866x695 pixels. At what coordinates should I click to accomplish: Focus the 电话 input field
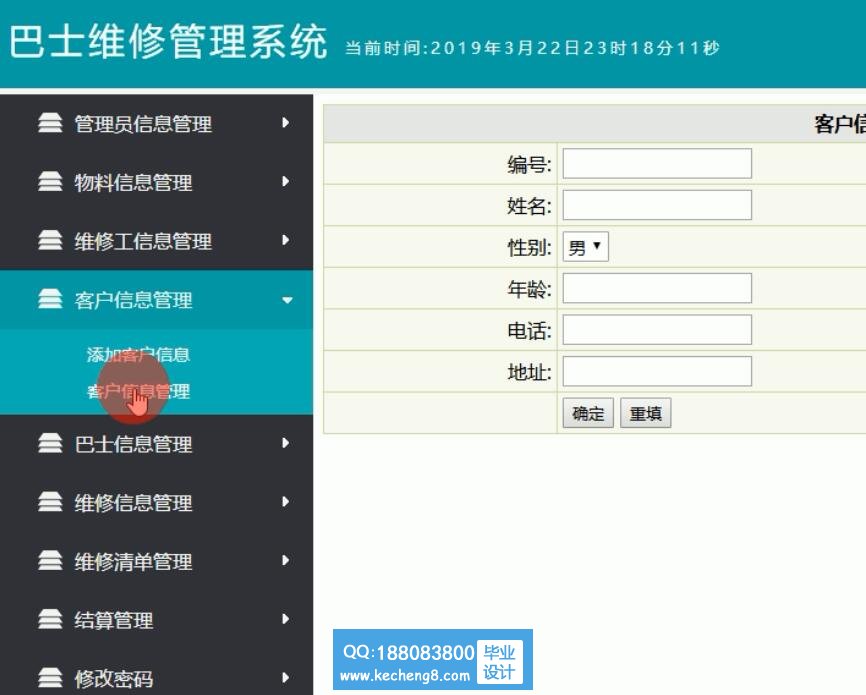657,329
